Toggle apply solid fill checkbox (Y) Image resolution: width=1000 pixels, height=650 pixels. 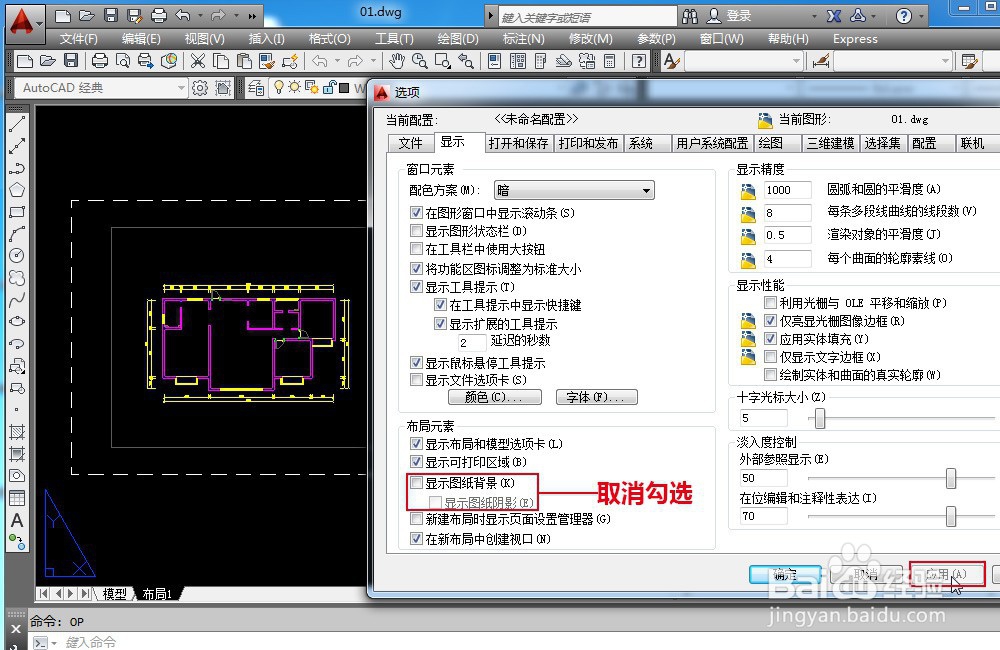(x=770, y=339)
